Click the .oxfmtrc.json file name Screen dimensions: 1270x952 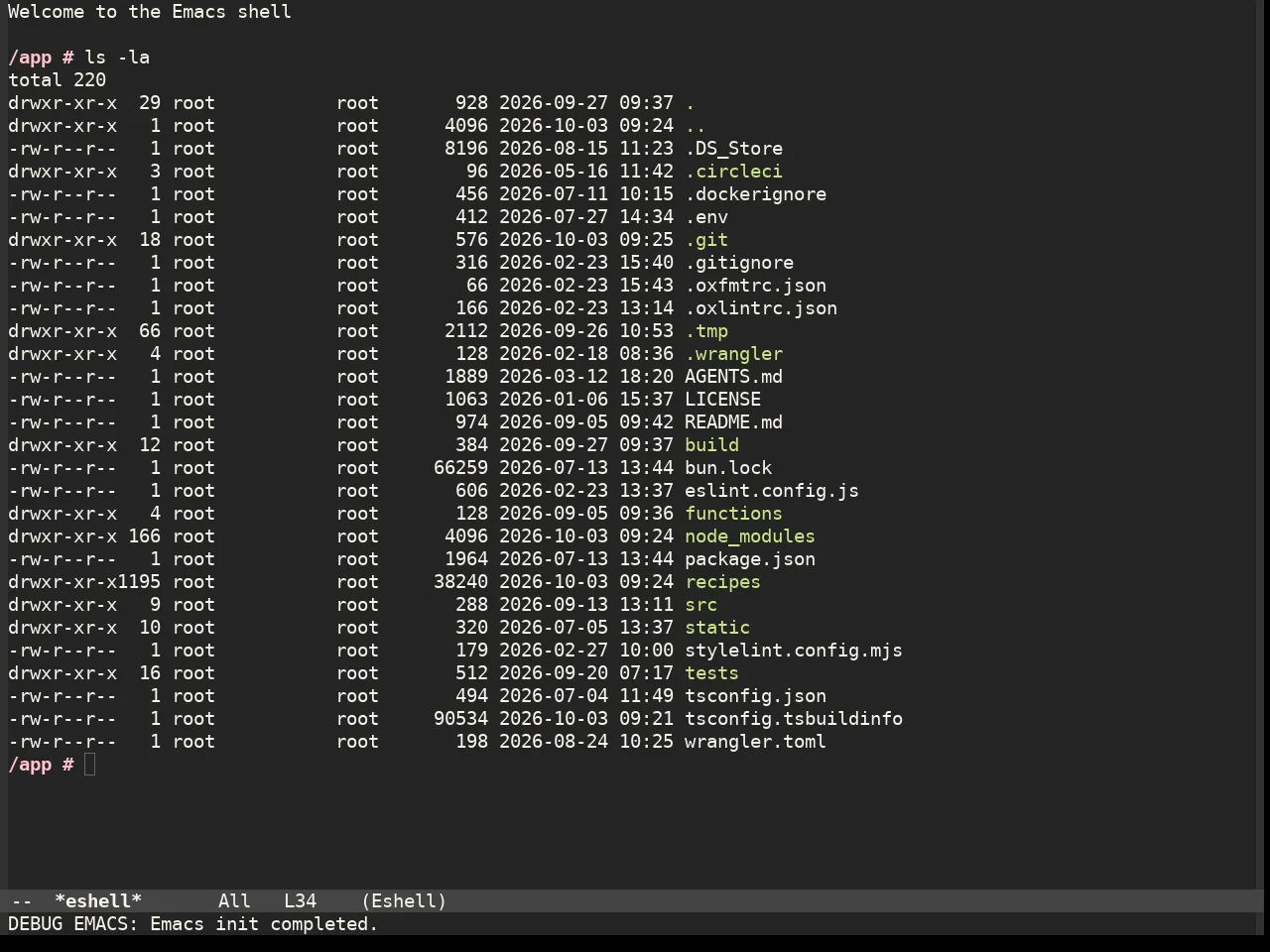click(755, 286)
